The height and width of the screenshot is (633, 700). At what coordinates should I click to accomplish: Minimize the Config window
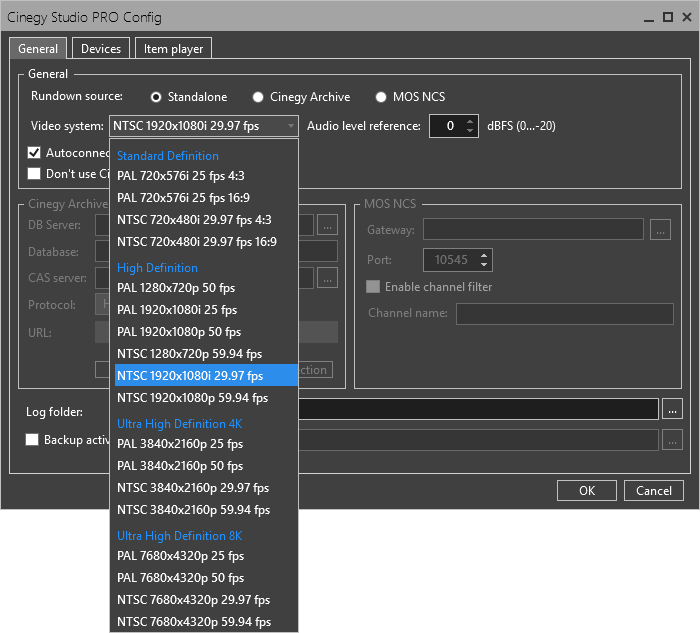point(649,19)
